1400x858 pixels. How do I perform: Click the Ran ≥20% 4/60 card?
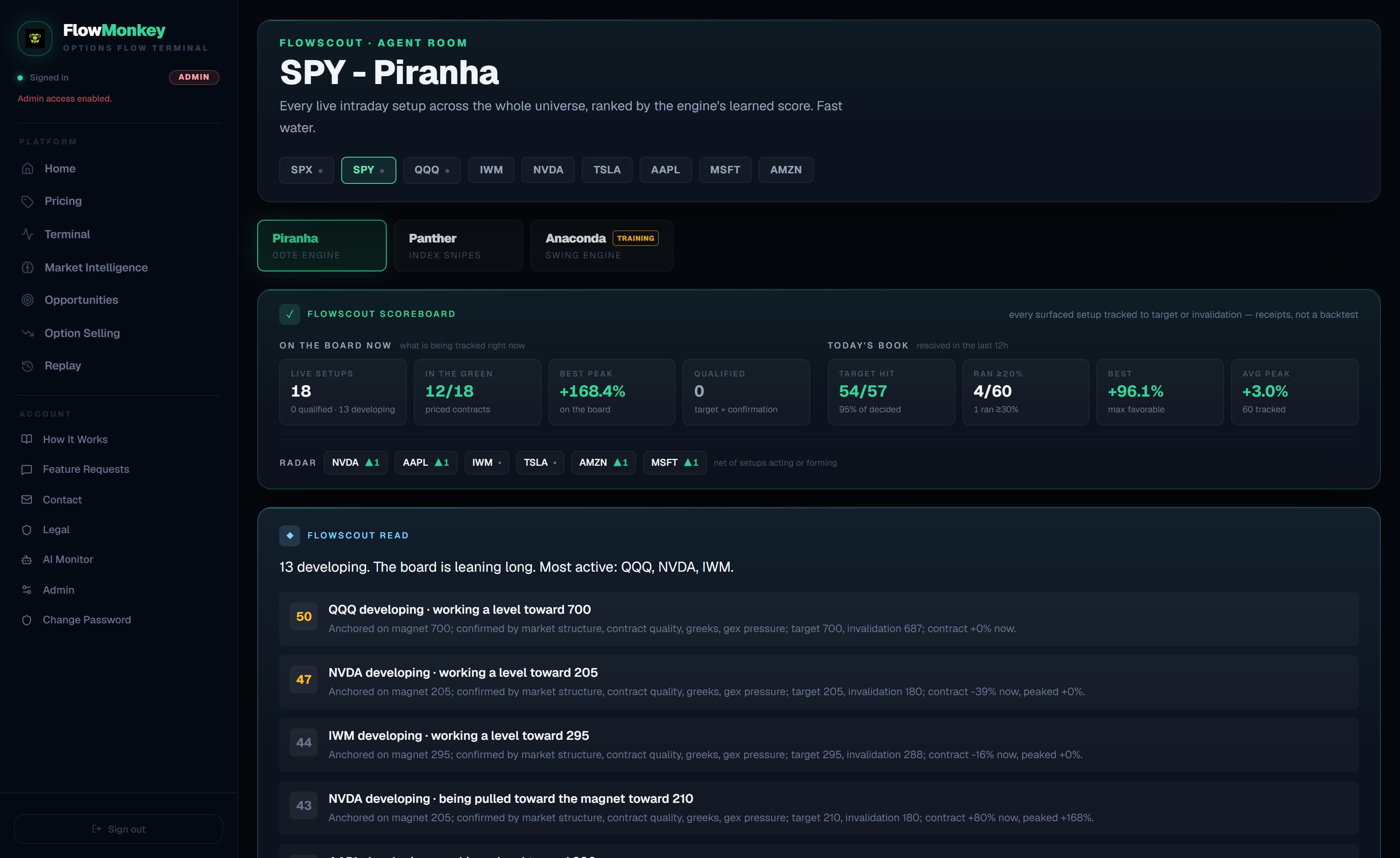pyautogui.click(x=1026, y=392)
